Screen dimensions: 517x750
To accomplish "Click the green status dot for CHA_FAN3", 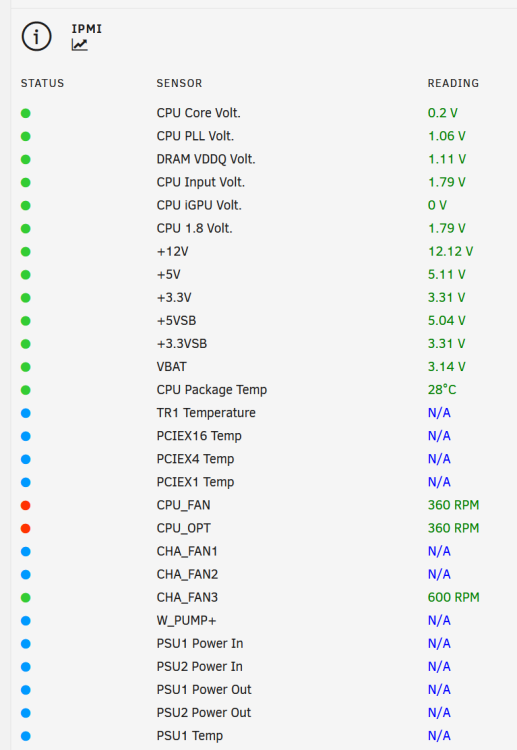I will pyautogui.click(x=26, y=597).
